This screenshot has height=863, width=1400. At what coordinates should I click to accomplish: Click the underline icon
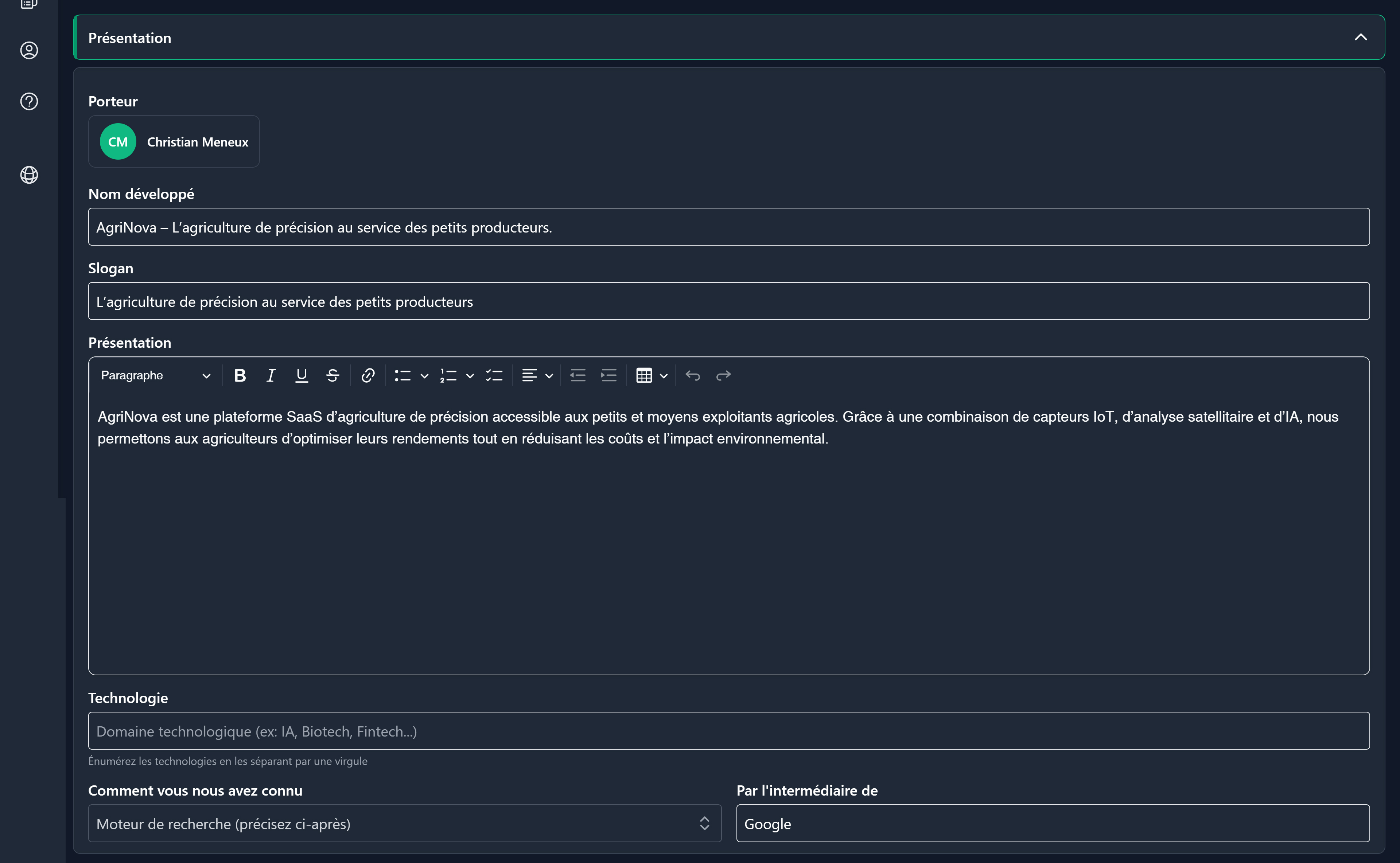point(302,376)
